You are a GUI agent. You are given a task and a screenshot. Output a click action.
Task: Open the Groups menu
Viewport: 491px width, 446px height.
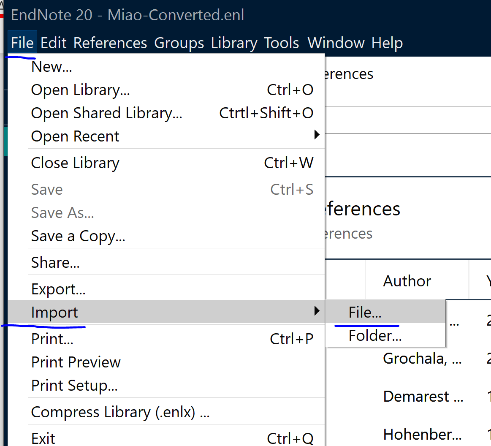[179, 43]
